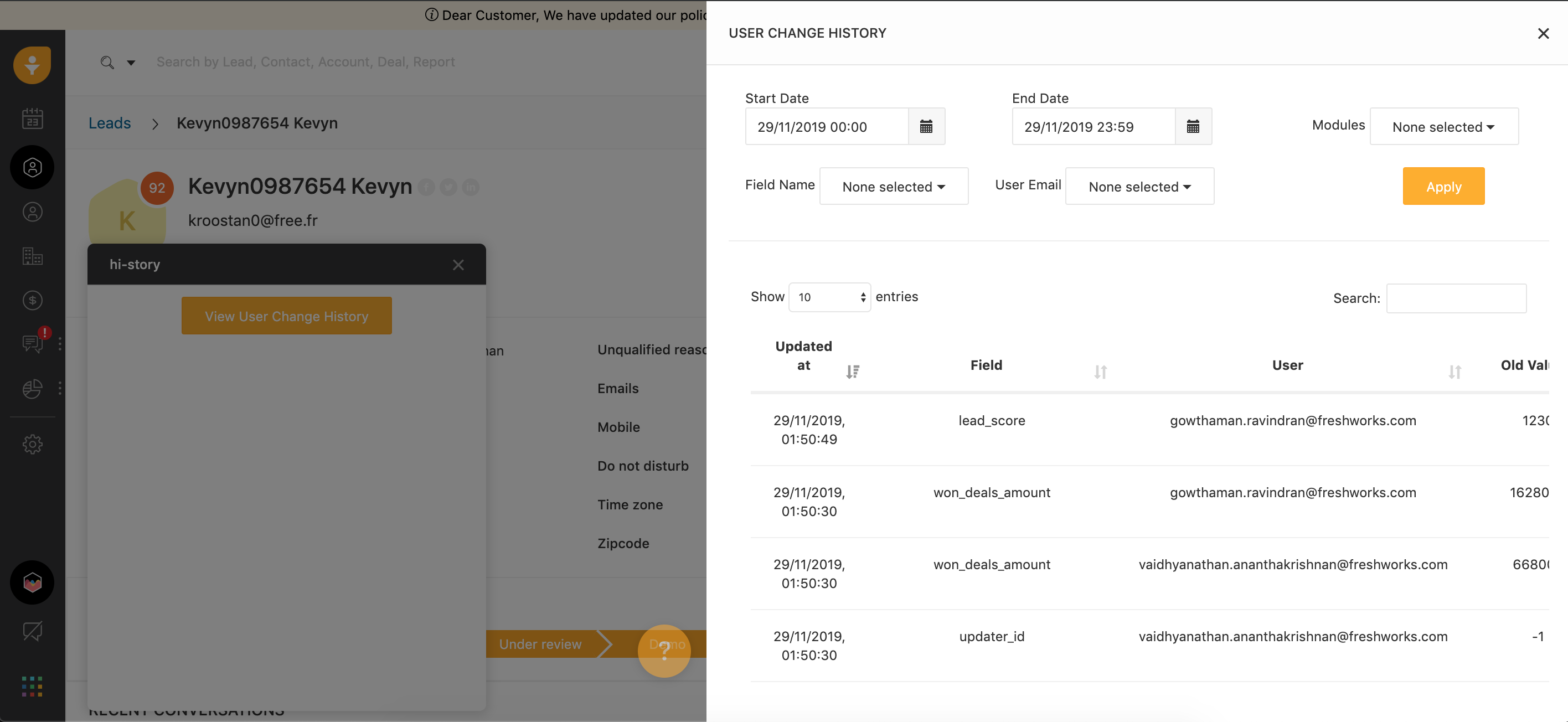Open Accounts building icon in sidebar
The image size is (1568, 722).
click(x=32, y=256)
